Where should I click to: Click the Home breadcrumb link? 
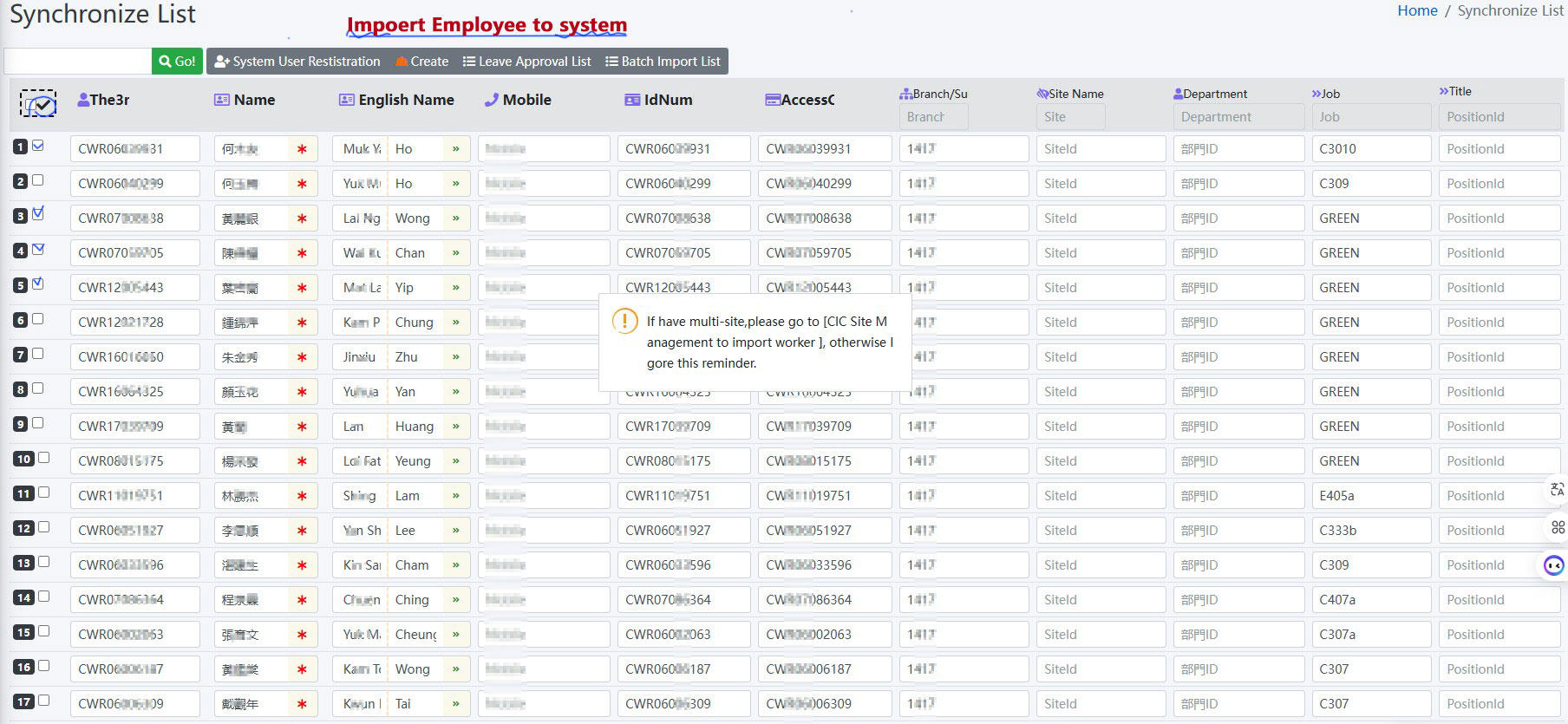[x=1417, y=10]
